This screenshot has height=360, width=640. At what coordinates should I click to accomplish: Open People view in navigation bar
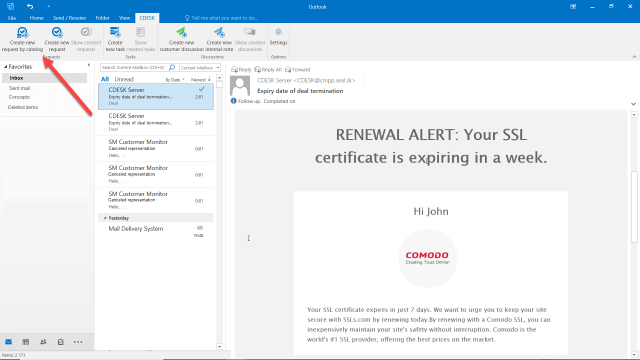[43, 342]
